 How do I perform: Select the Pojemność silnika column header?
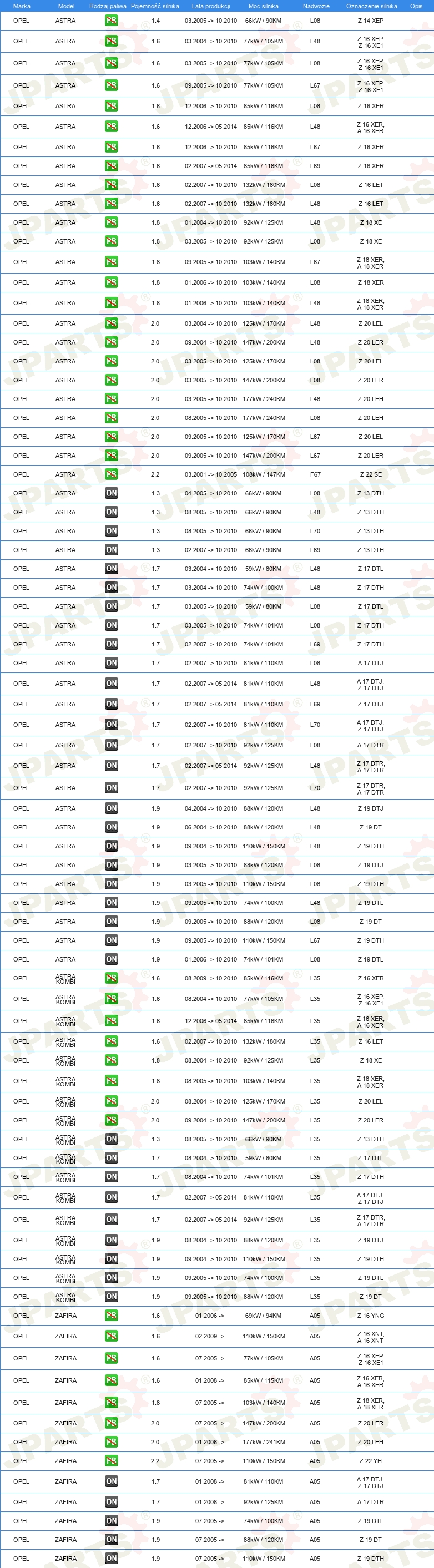(x=155, y=6)
